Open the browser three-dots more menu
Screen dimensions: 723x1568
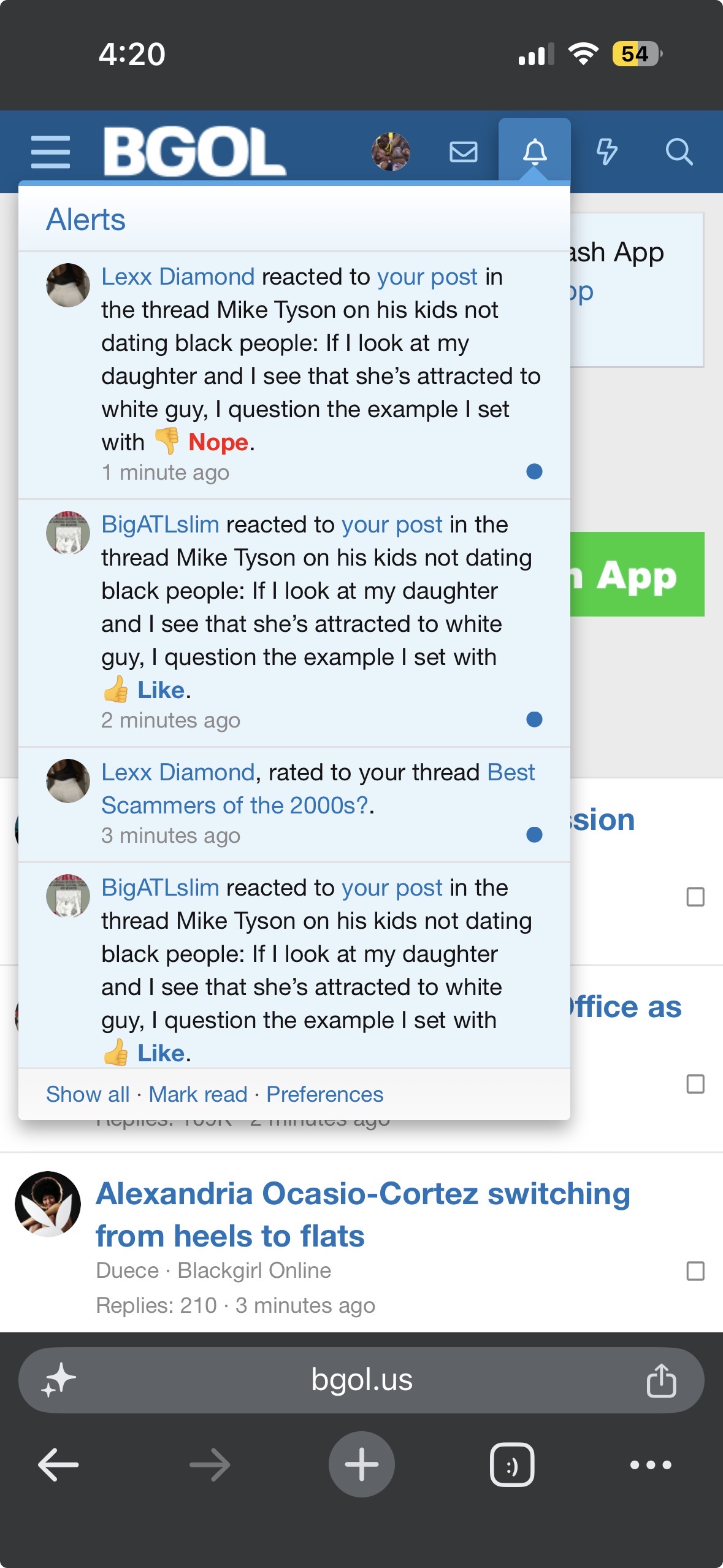click(651, 1465)
